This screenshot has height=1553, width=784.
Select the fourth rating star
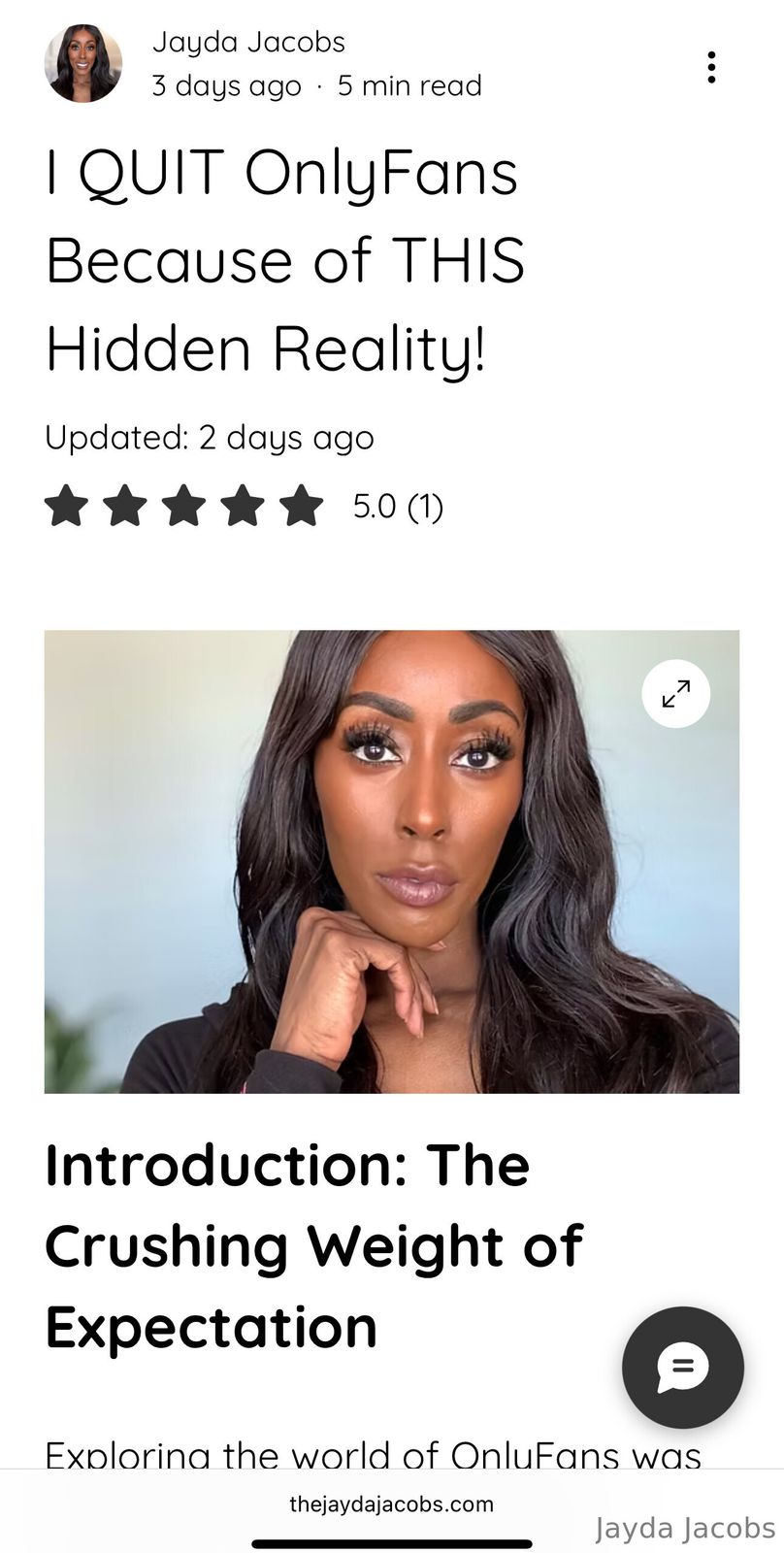(x=243, y=506)
